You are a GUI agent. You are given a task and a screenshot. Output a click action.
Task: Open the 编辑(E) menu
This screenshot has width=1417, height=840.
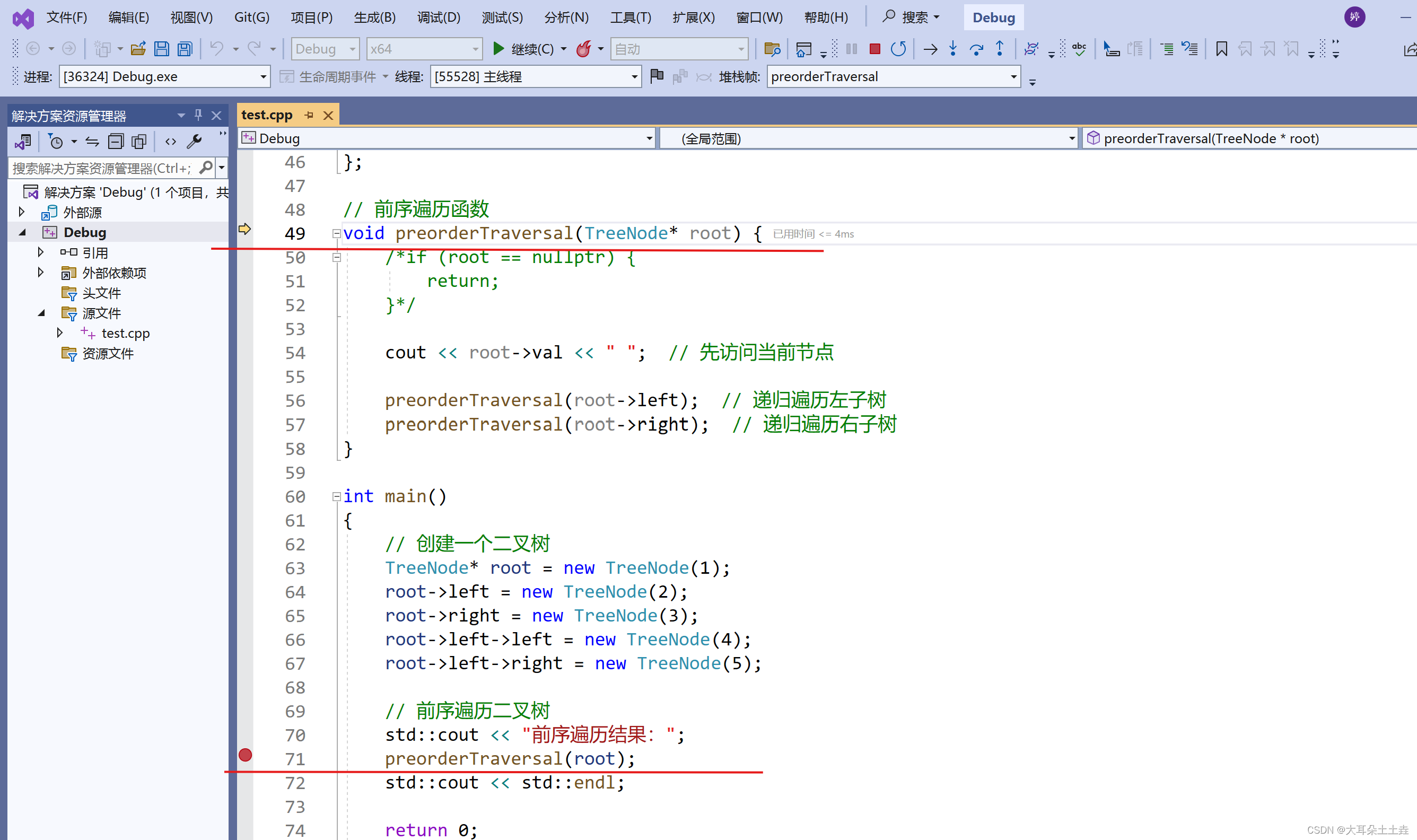coord(129,17)
